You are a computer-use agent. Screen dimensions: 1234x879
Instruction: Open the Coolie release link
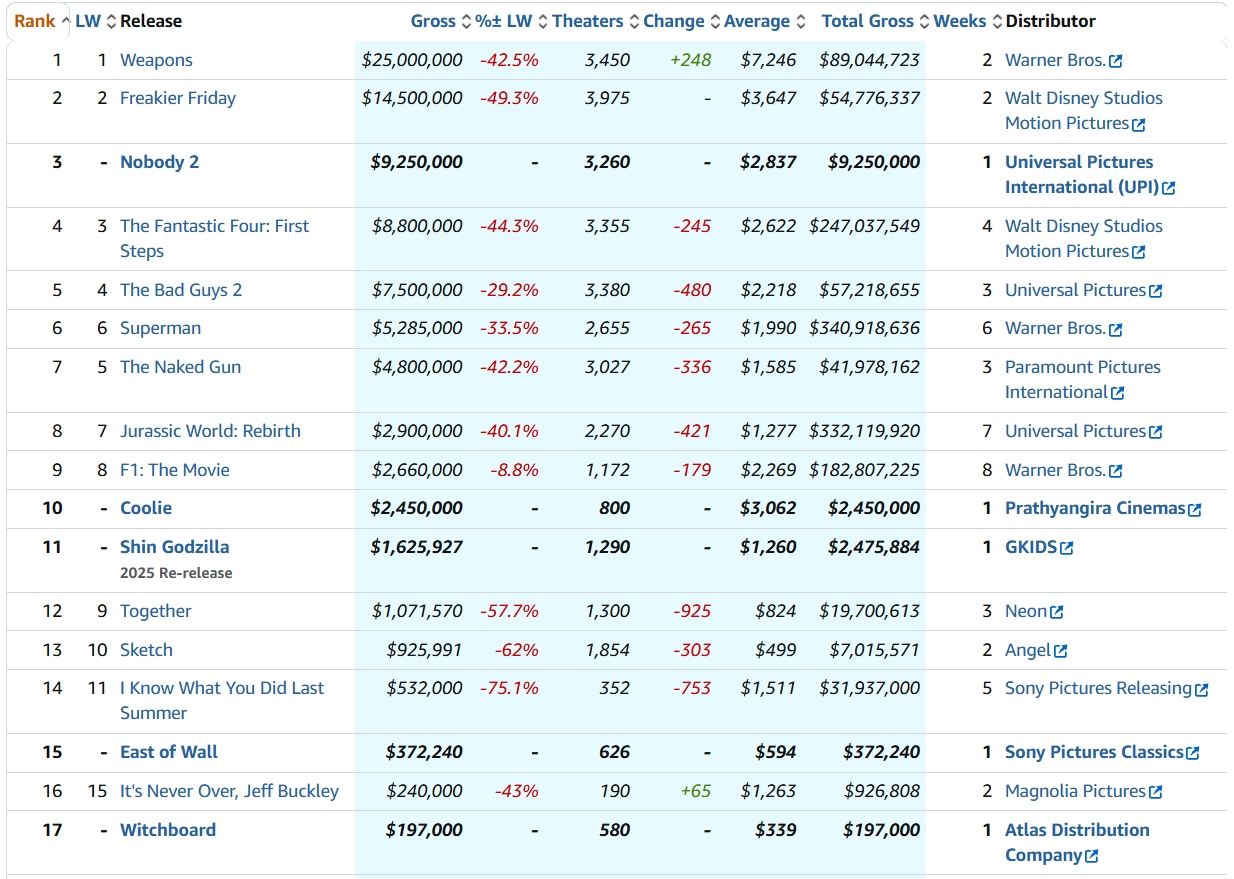click(x=146, y=508)
